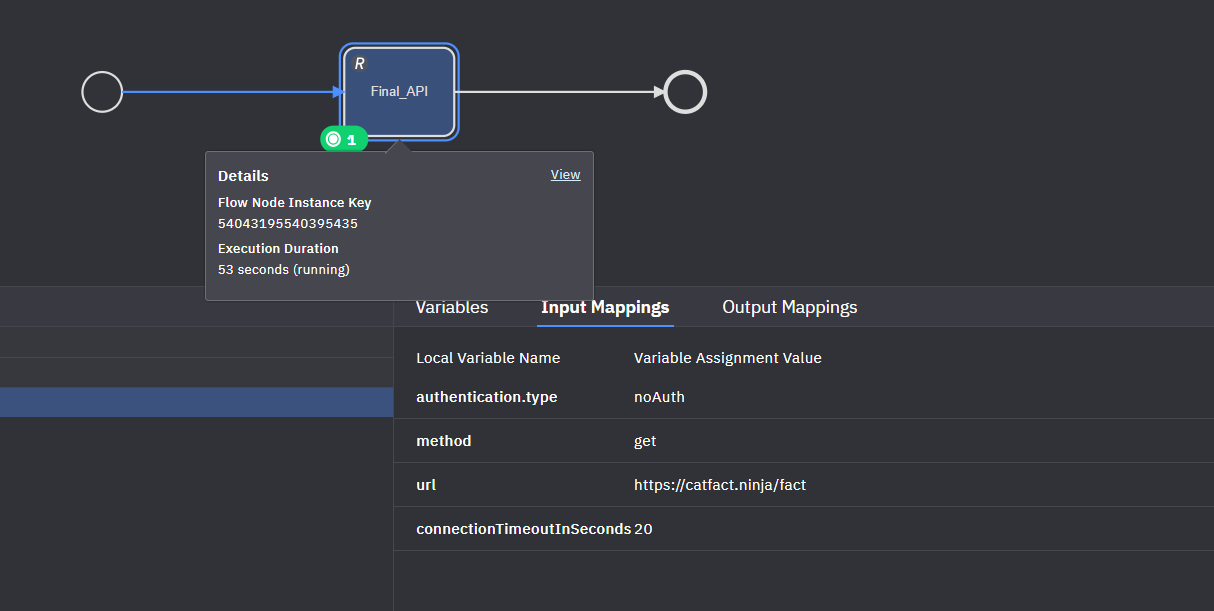The width and height of the screenshot is (1214, 611).
Task: Click the authentication.type variable name
Action: pos(487,397)
